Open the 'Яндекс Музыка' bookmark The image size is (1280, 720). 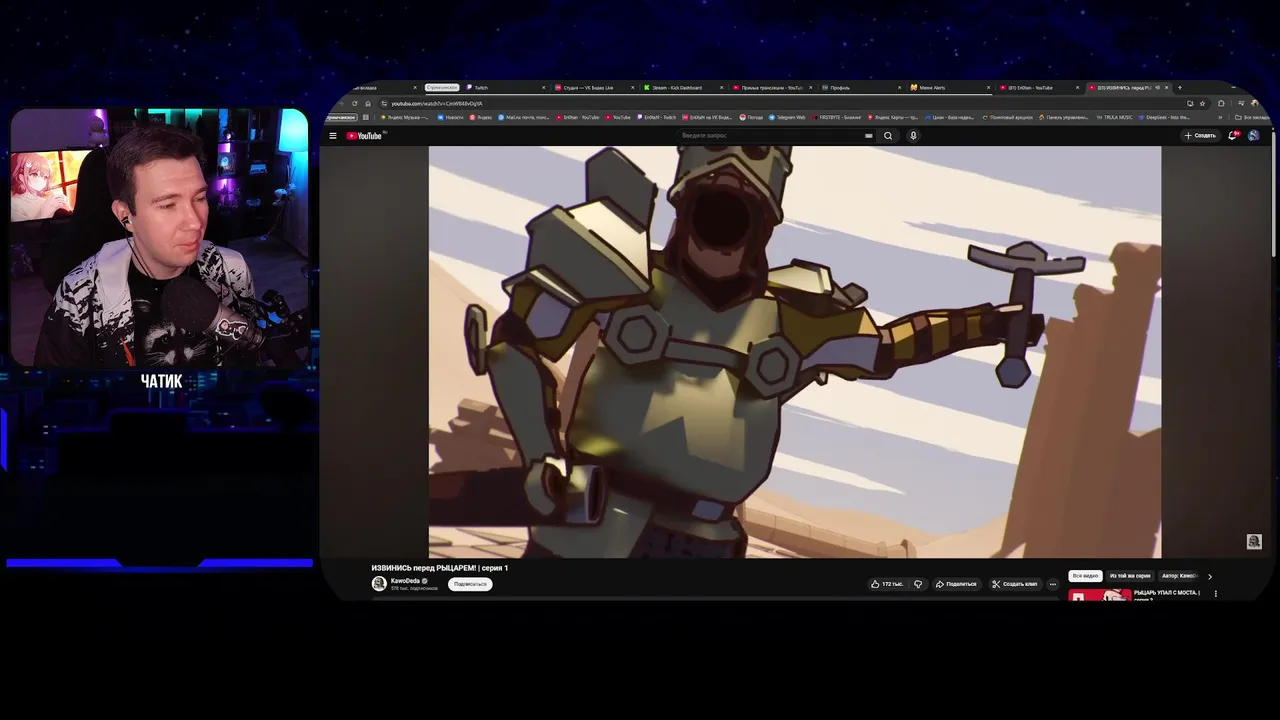click(x=406, y=117)
